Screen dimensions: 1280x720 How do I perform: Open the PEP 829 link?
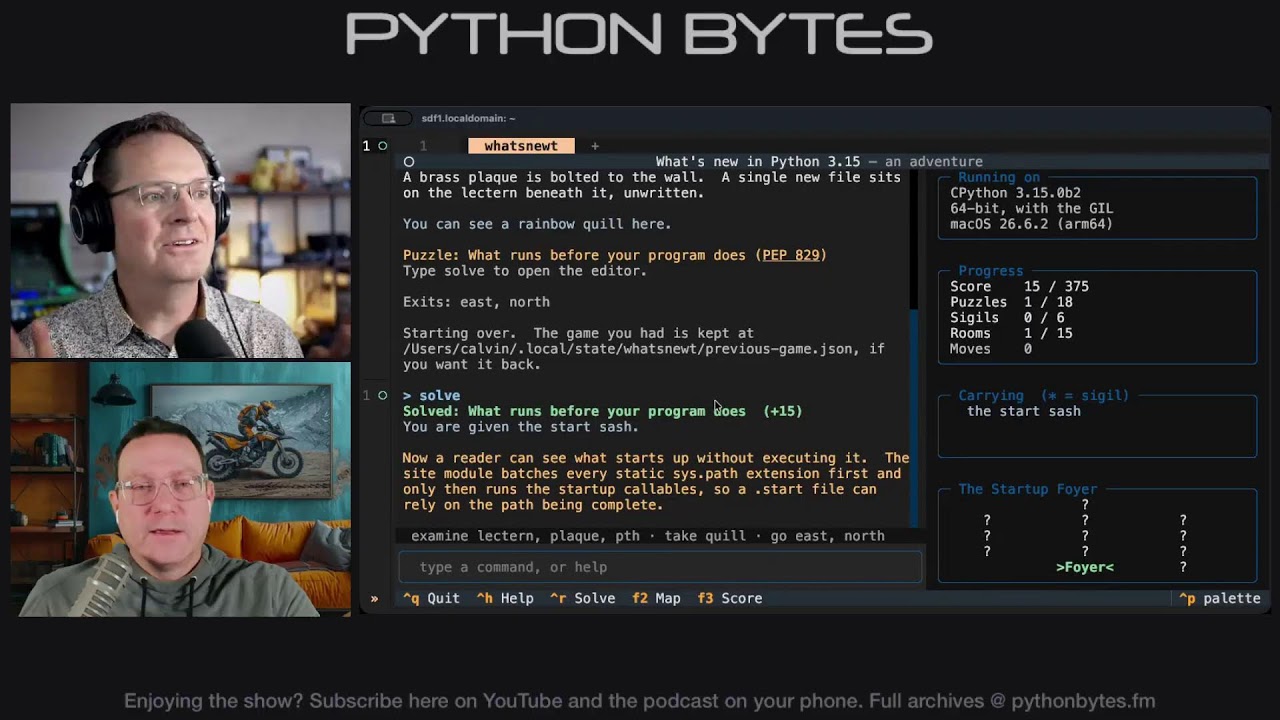[790, 255]
